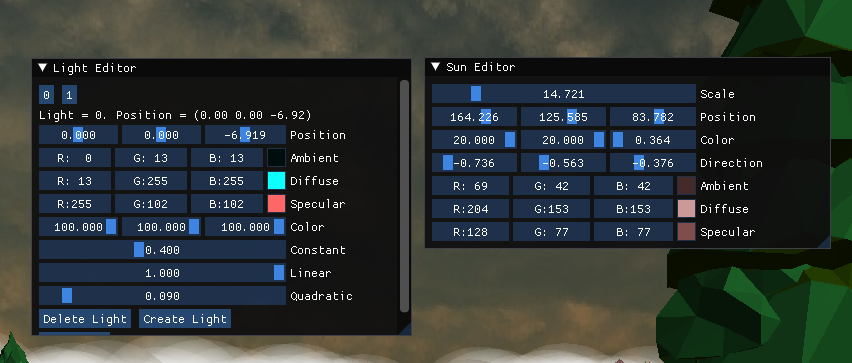
Task: Click the Constant slider showing 0.400
Action: (x=162, y=250)
